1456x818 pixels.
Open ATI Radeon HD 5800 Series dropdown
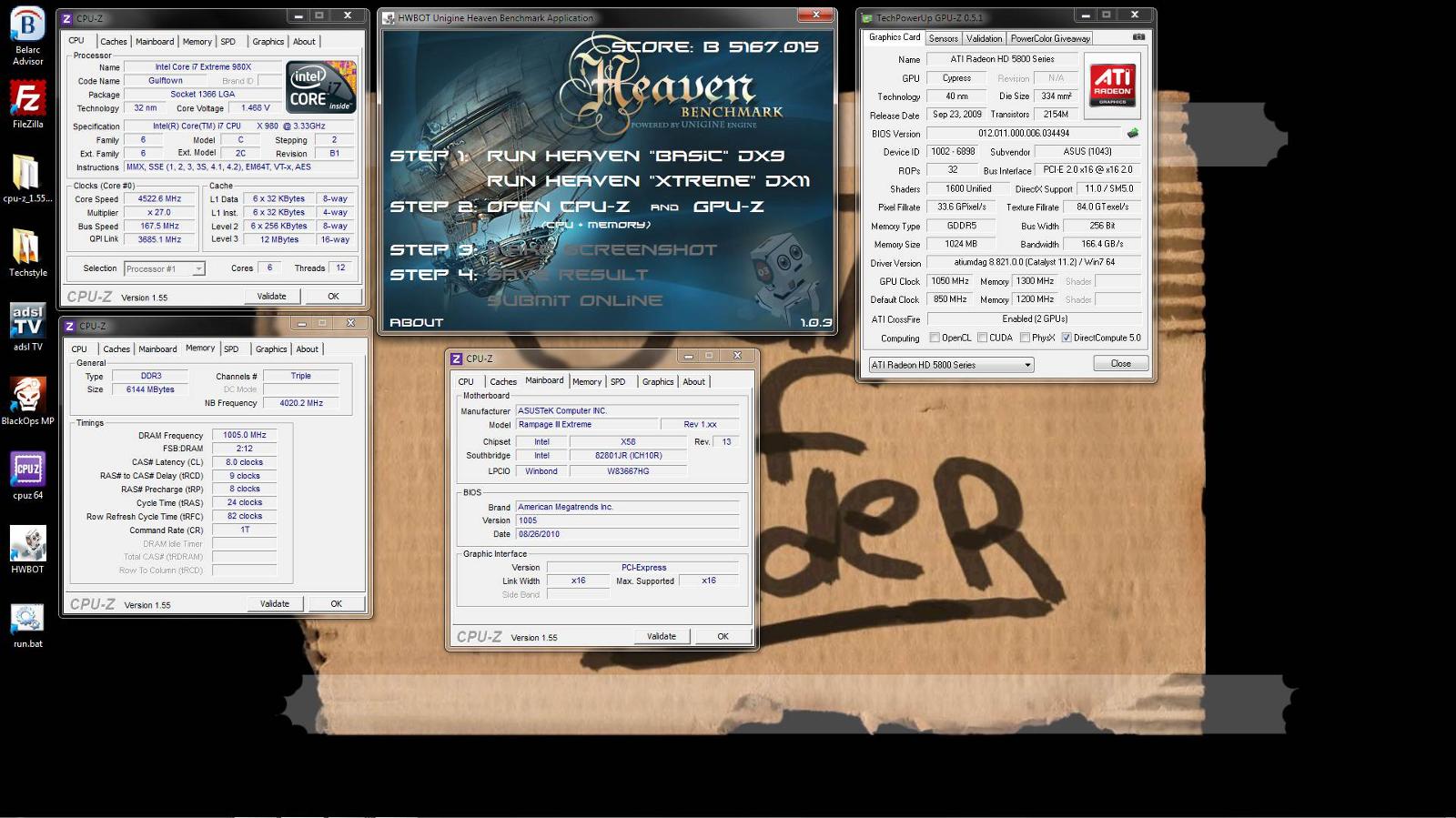coord(951,365)
